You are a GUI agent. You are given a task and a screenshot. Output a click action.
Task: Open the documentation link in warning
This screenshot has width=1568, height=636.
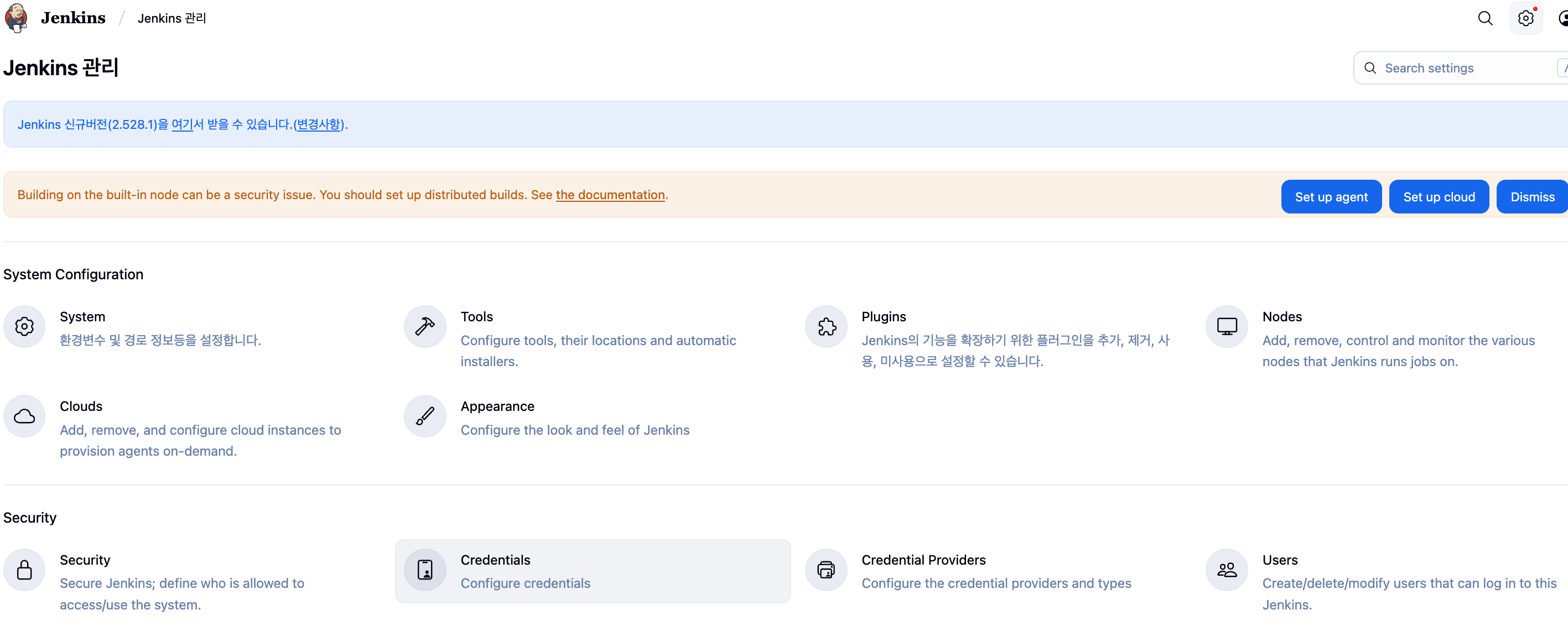coord(610,195)
